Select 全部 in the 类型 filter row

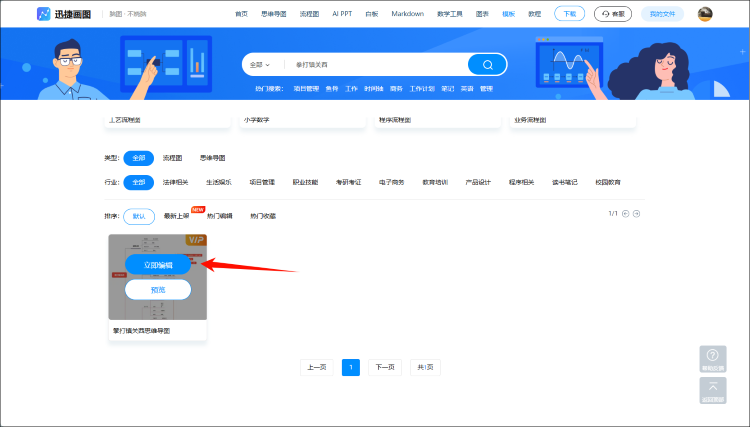pyautogui.click(x=139, y=158)
